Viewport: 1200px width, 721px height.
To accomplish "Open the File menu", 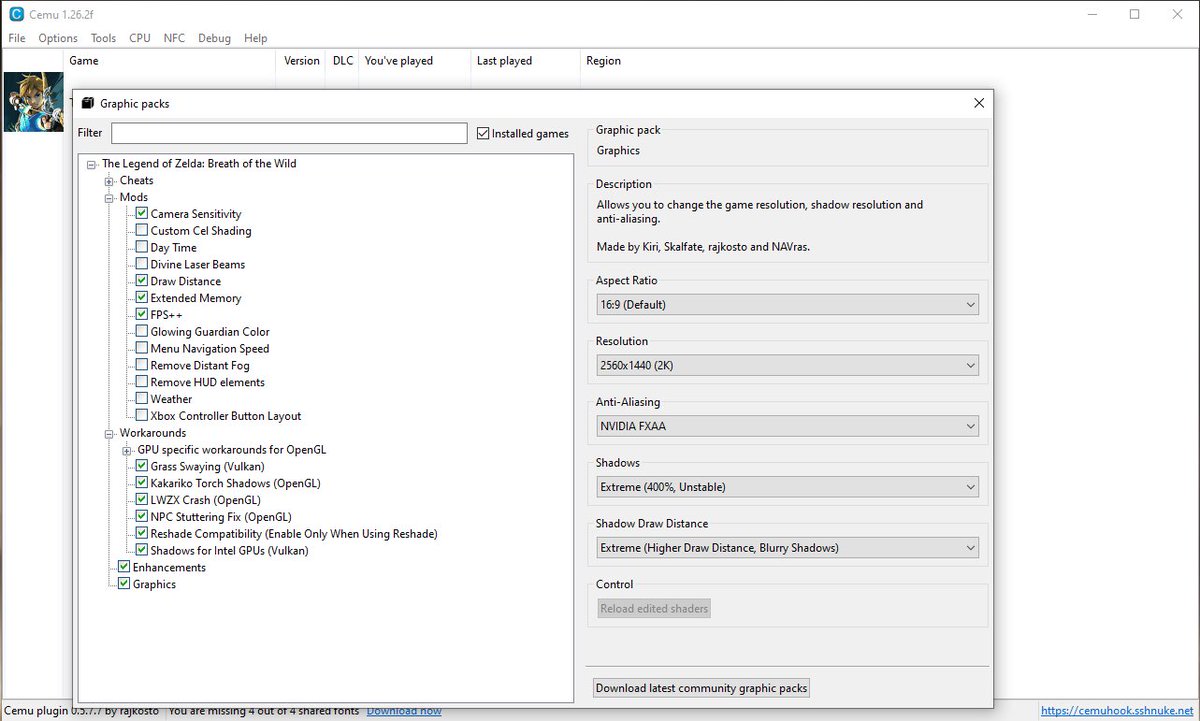I will tap(17, 38).
